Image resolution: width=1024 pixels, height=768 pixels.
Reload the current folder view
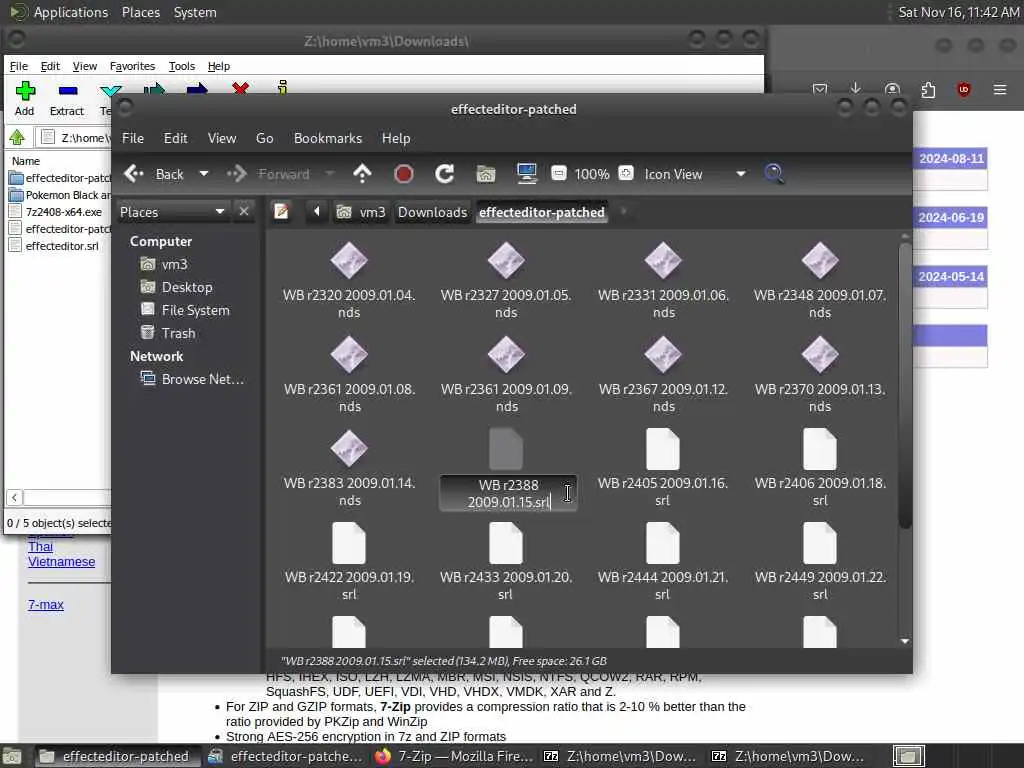tap(445, 174)
